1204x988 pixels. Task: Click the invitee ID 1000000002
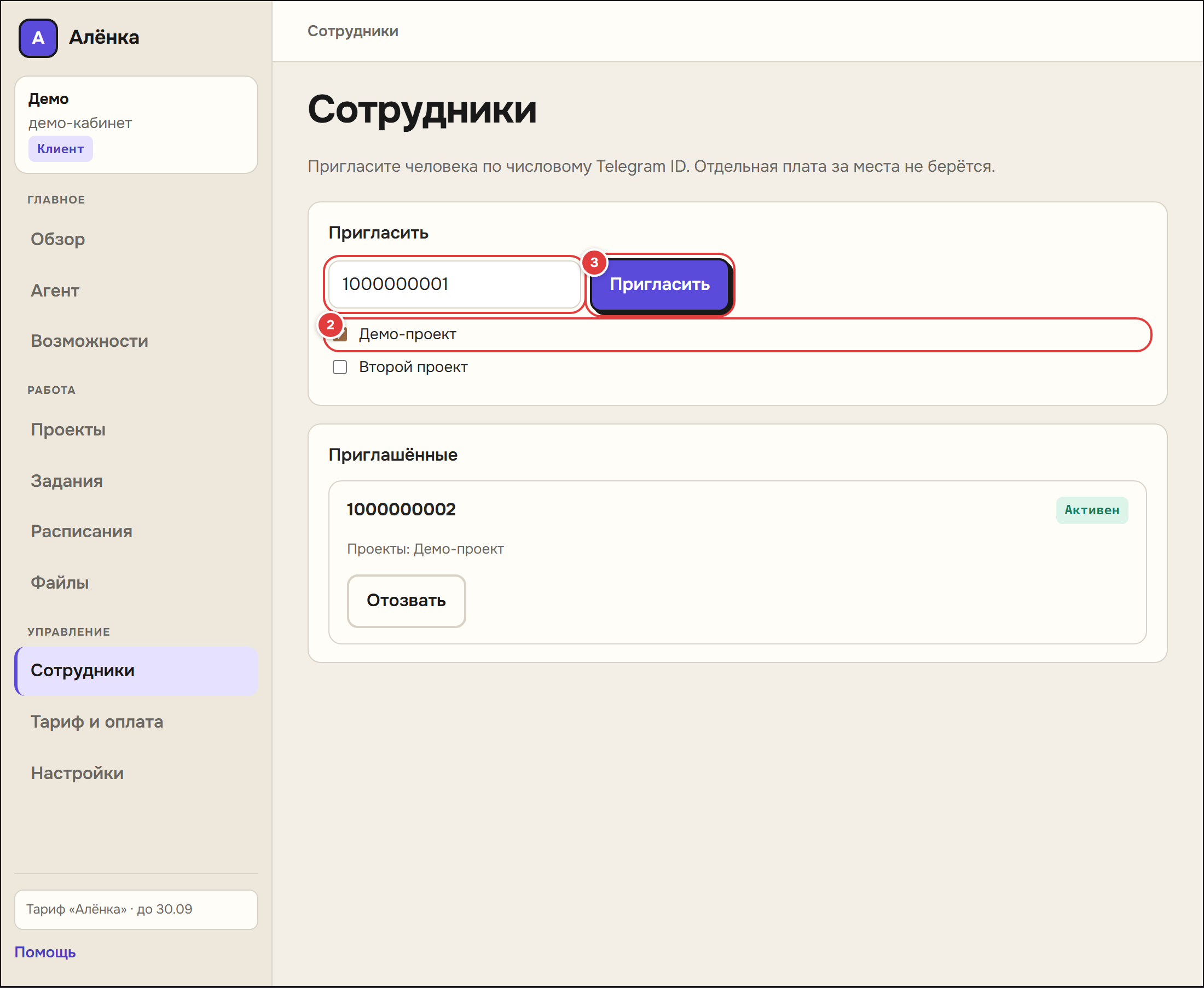[x=401, y=509]
